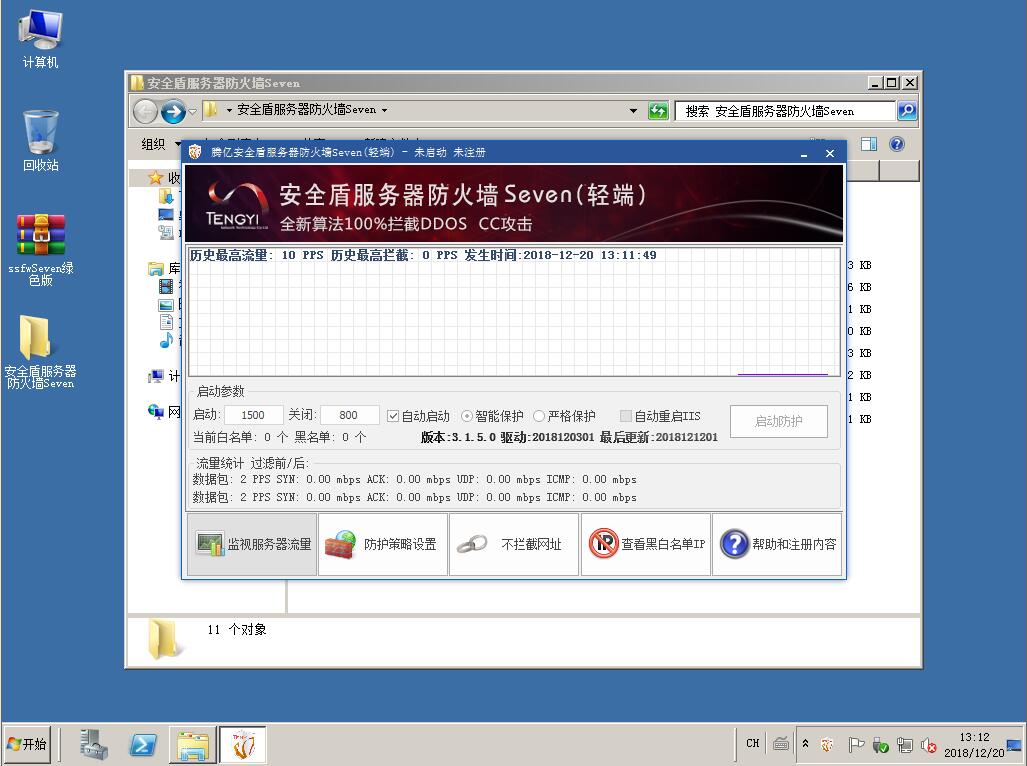Open the Explorer recent locations dropdown arrow

tap(193, 111)
